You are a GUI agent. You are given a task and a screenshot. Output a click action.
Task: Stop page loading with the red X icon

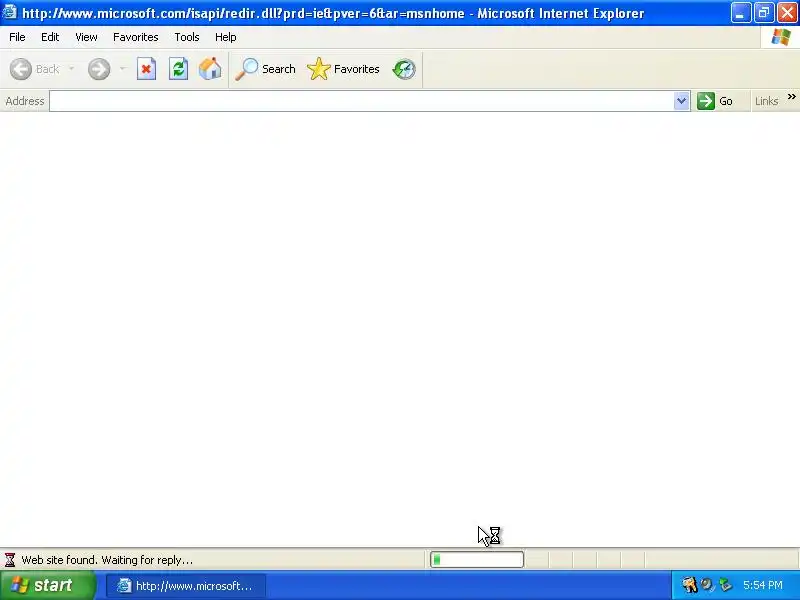pyautogui.click(x=146, y=69)
